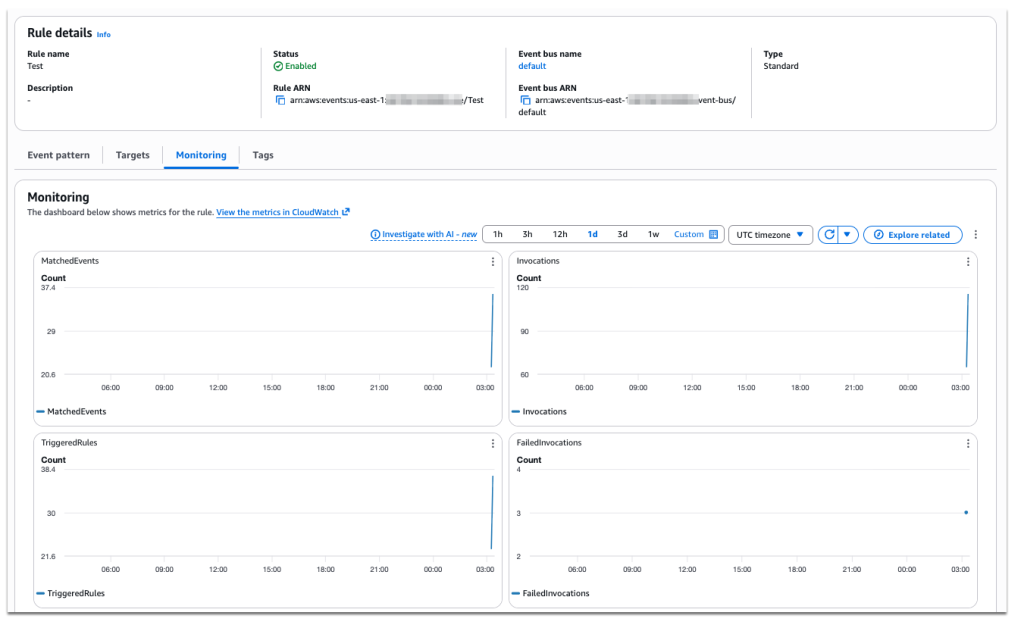This screenshot has width=1024, height=625.
Task: Open TriggeredRules chart options menu
Action: [493, 443]
